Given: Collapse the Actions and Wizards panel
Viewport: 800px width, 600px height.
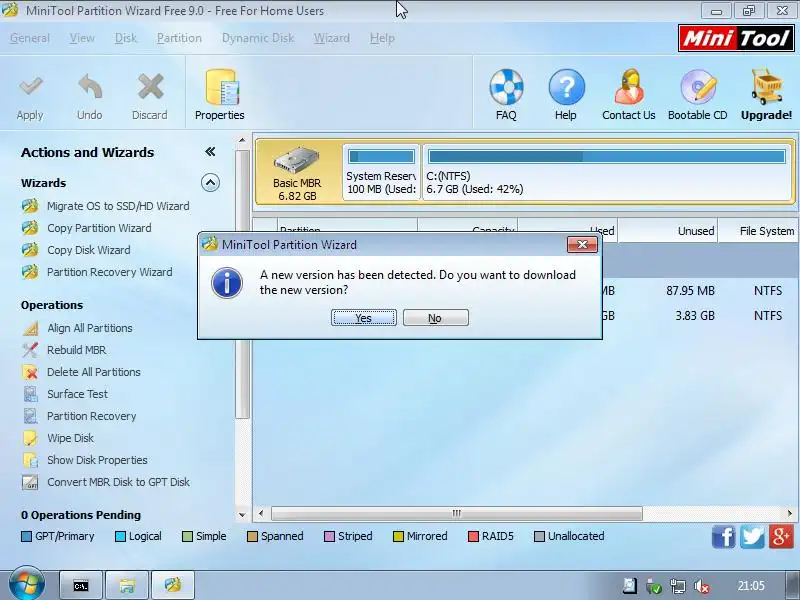Looking at the screenshot, I should point(210,152).
